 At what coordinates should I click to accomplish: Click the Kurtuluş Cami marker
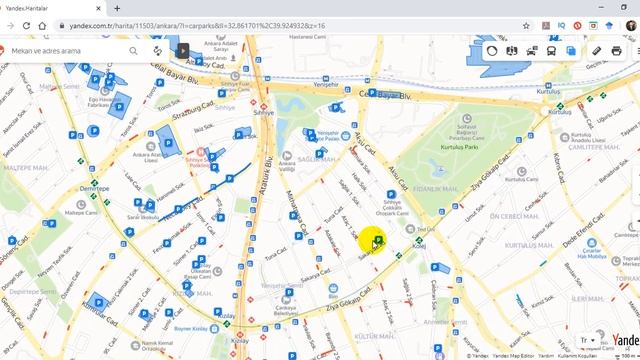[x=521, y=171]
